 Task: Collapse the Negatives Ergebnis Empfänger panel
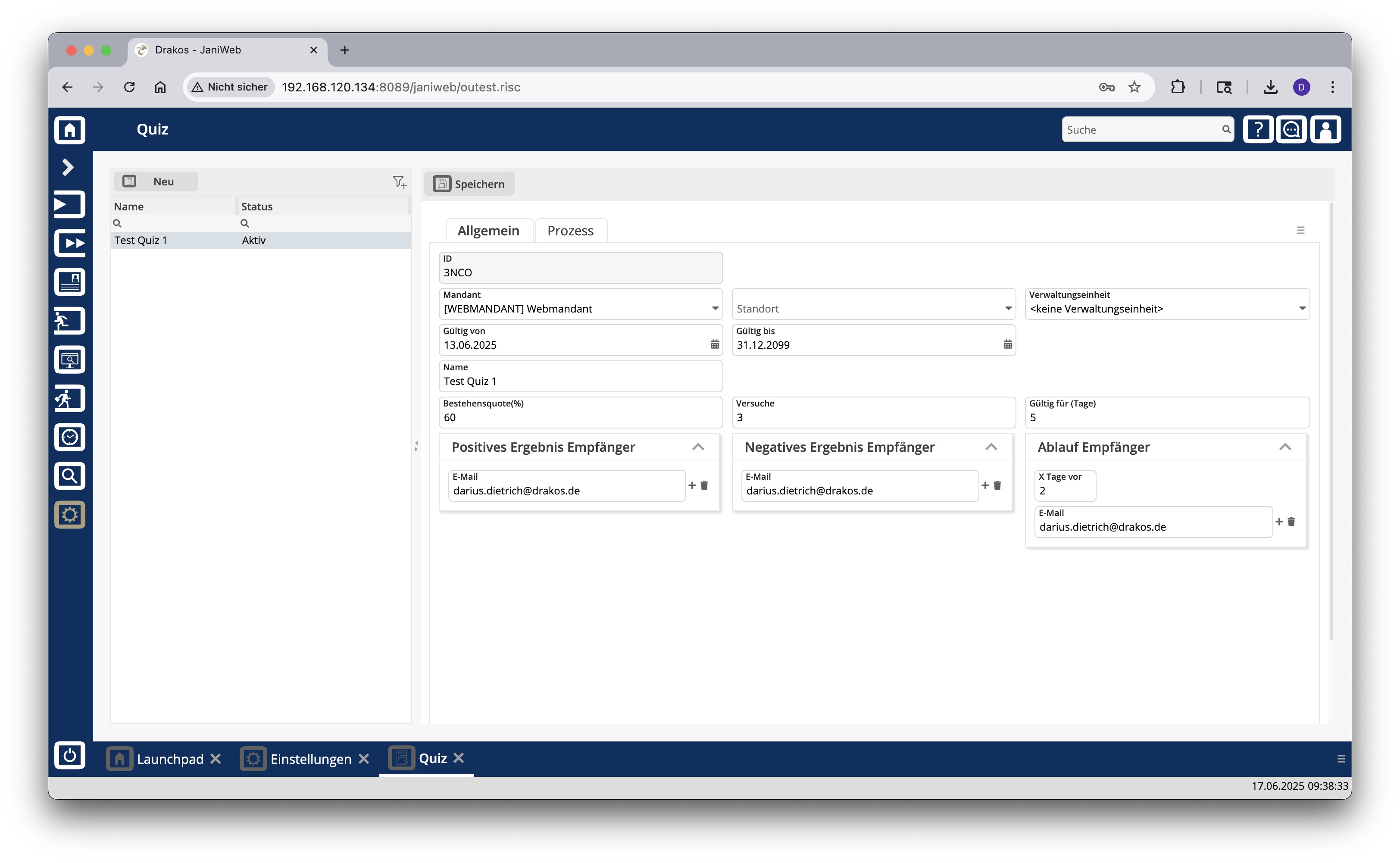991,447
